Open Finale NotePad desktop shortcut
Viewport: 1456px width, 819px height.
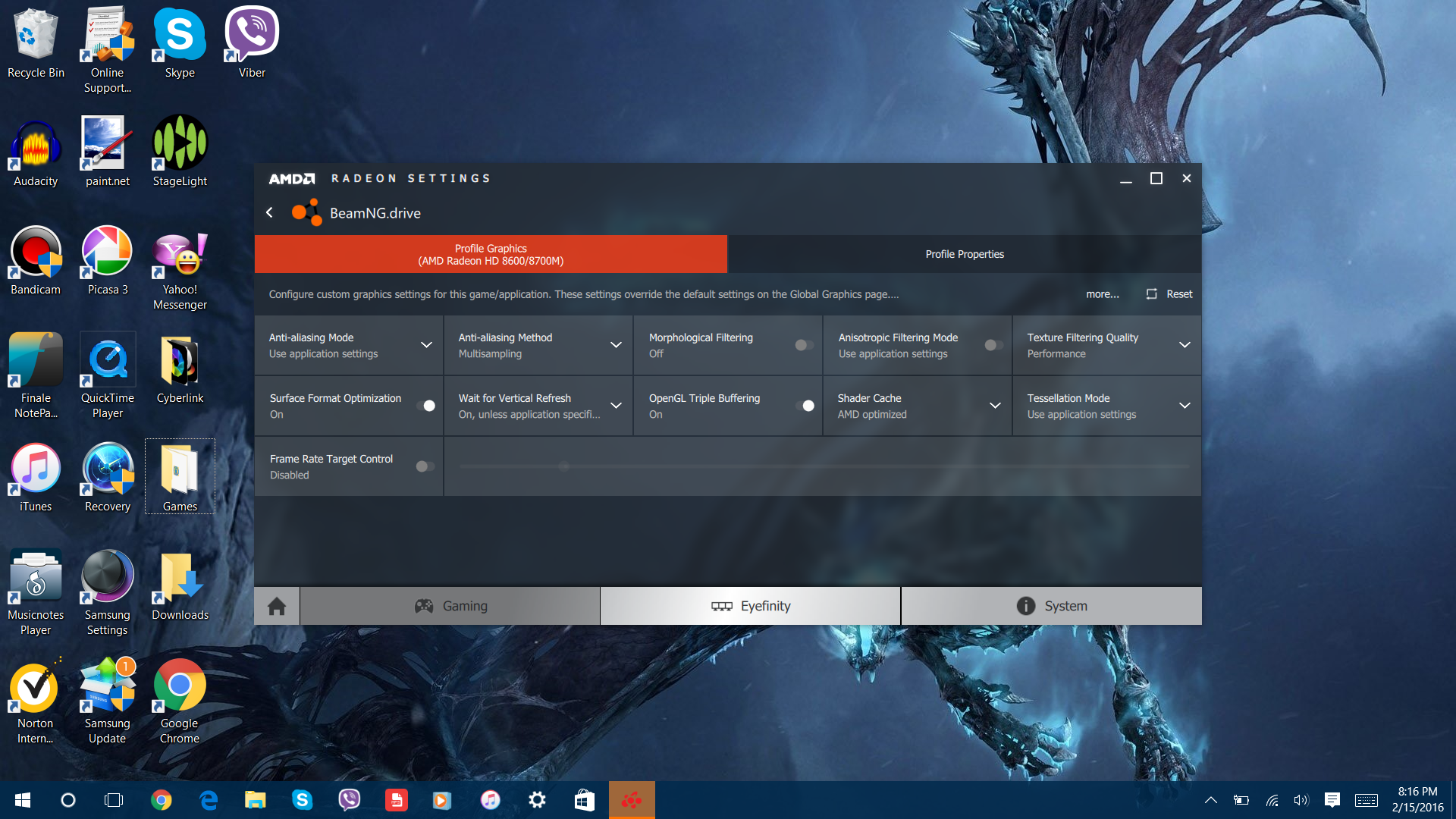coord(36,376)
